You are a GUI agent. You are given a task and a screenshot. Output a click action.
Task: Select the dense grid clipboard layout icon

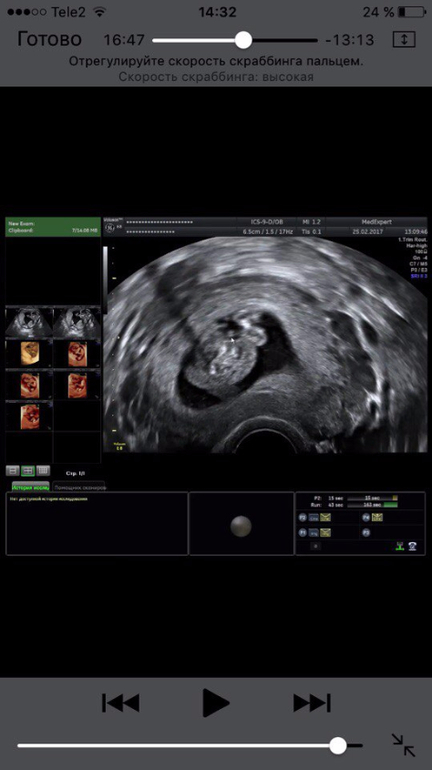[x=43, y=470]
